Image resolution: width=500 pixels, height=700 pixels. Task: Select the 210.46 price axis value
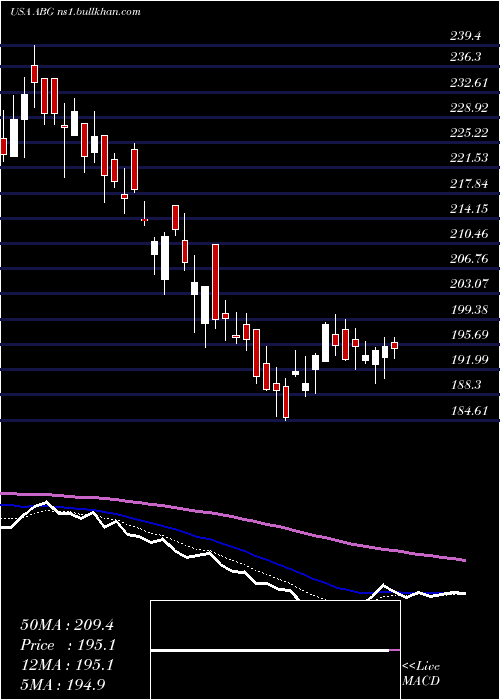point(468,233)
